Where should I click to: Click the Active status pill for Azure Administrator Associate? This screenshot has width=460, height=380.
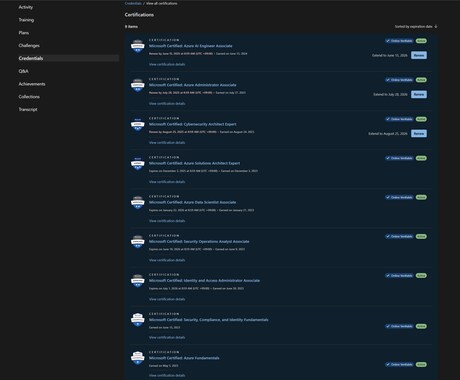[x=421, y=80]
